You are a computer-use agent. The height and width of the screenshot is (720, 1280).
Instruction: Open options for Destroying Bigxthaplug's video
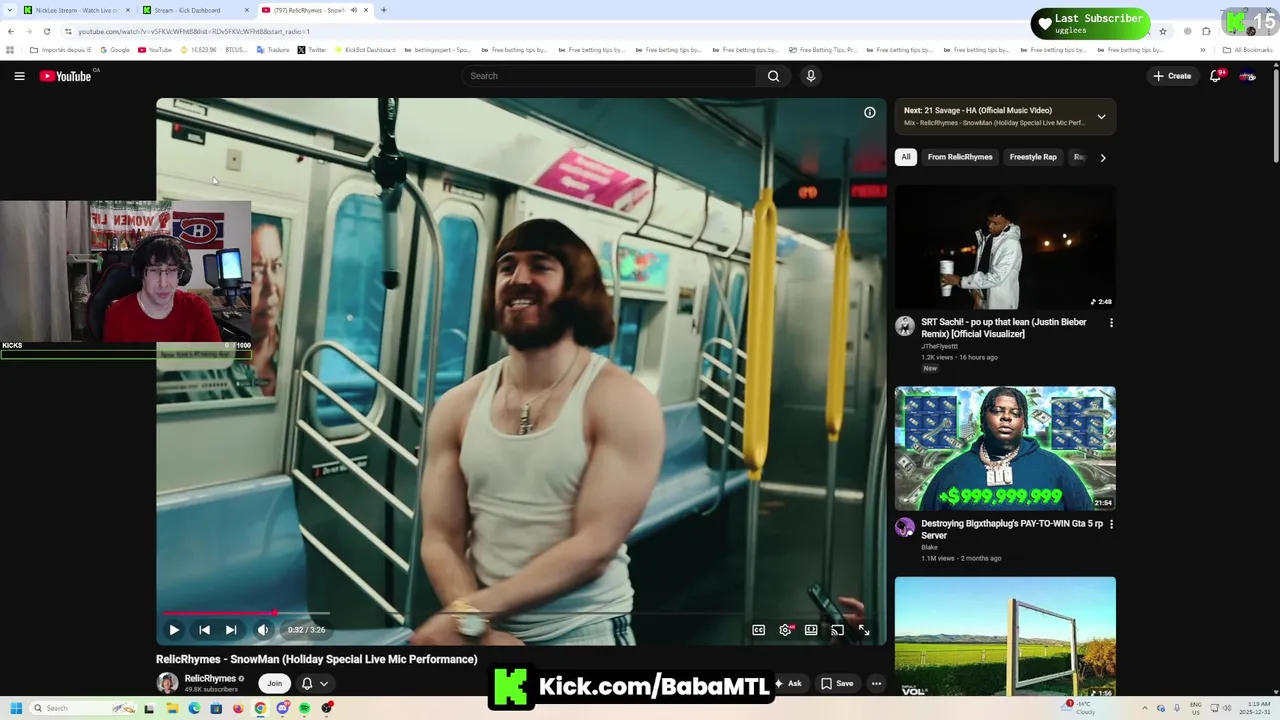(1111, 524)
